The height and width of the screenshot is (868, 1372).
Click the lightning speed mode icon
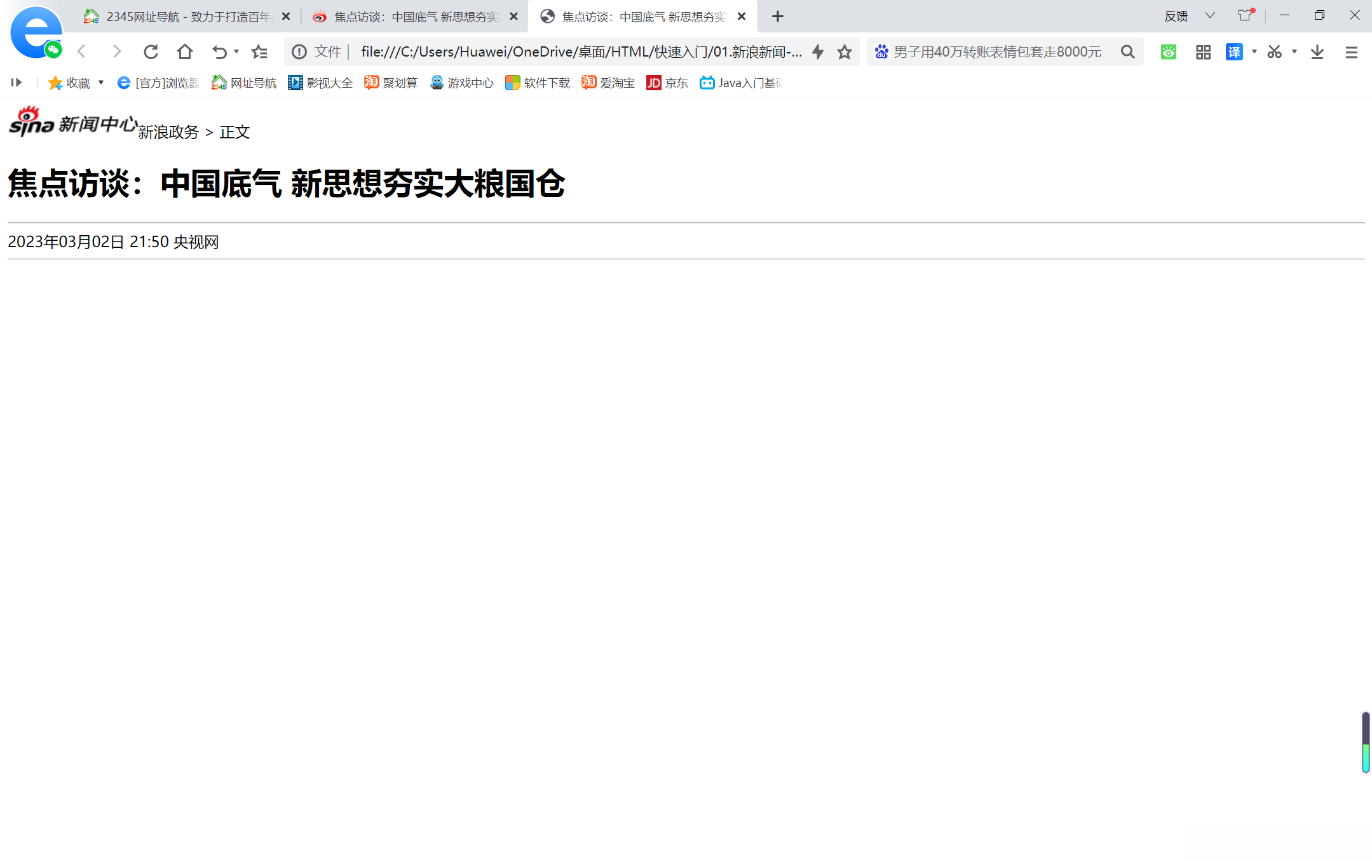818,51
